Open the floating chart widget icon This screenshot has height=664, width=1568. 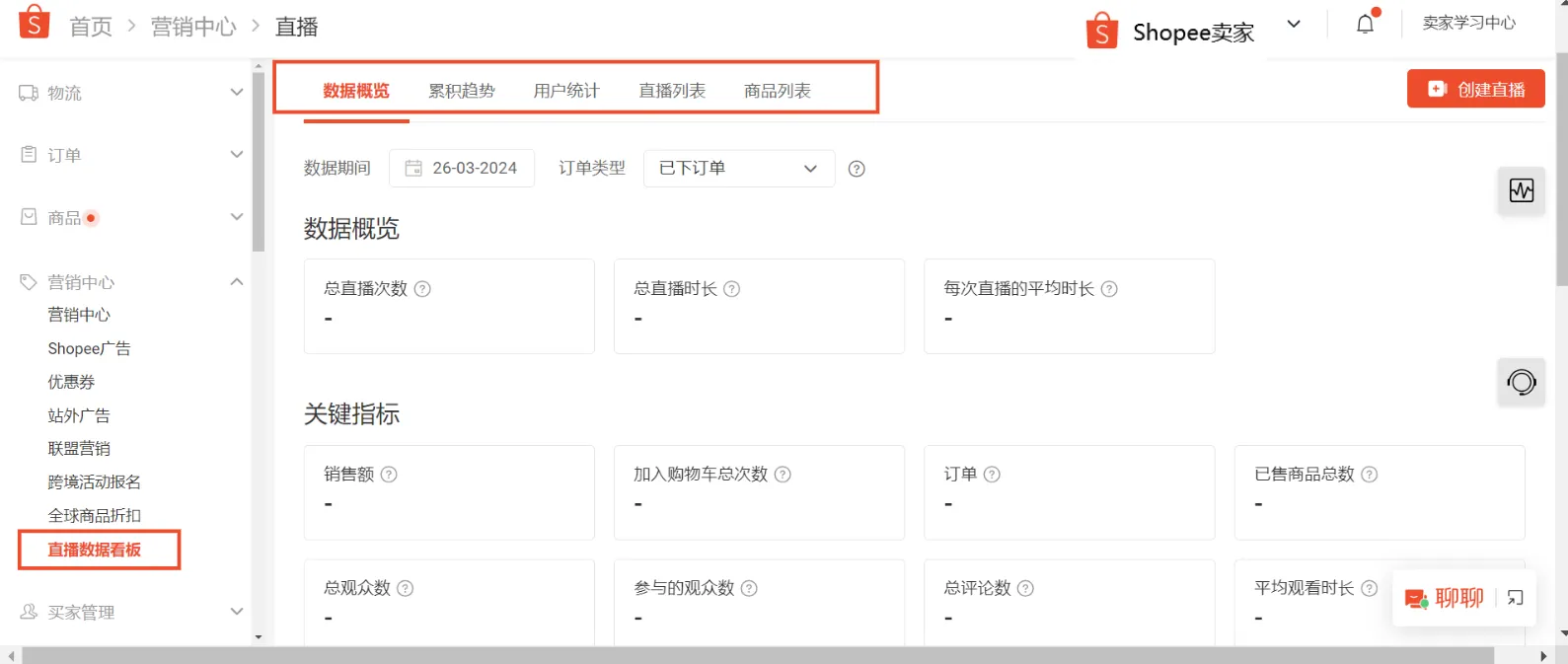click(1522, 190)
